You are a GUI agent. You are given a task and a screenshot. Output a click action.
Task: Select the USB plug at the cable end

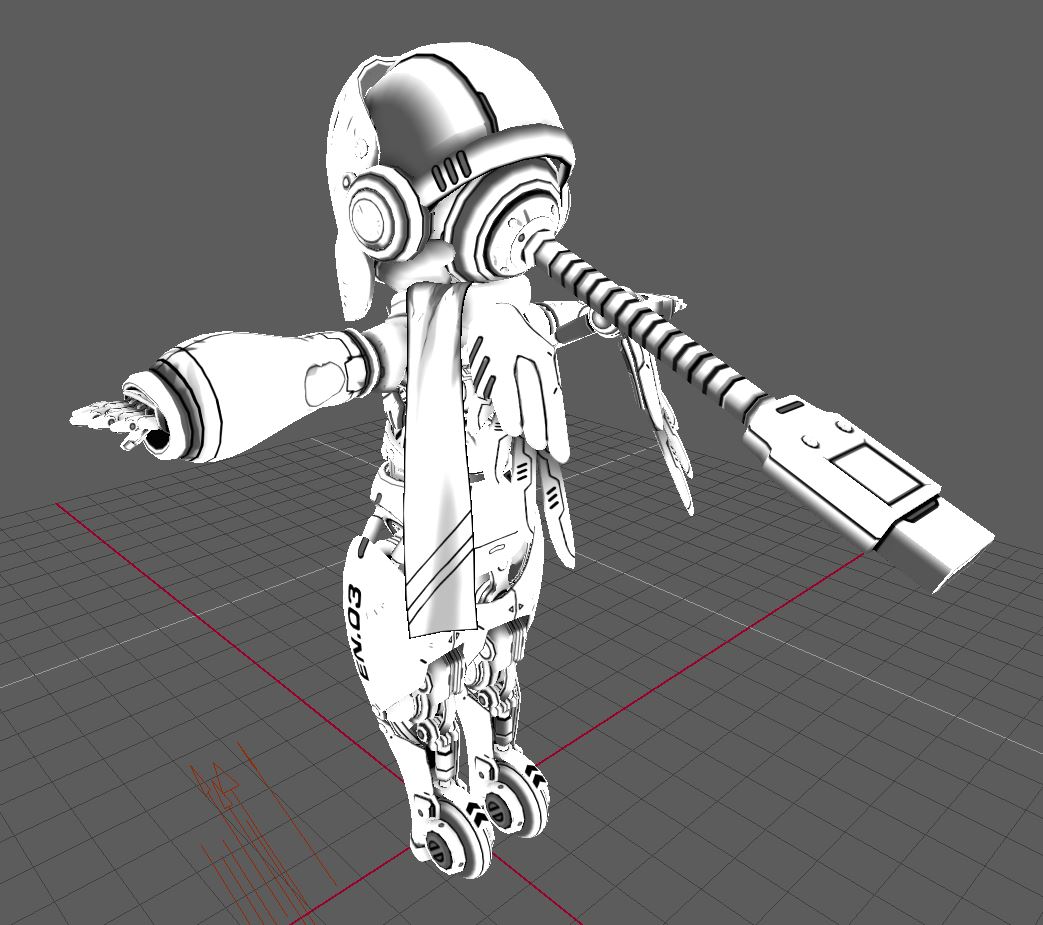pos(867,487)
